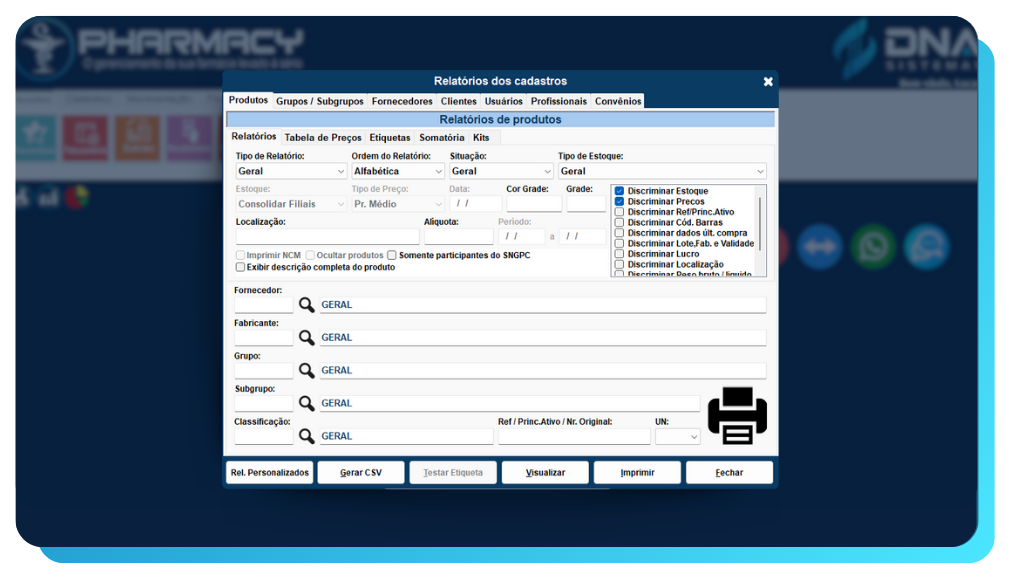Open the Tipo de Estoque dropdown

point(662,171)
